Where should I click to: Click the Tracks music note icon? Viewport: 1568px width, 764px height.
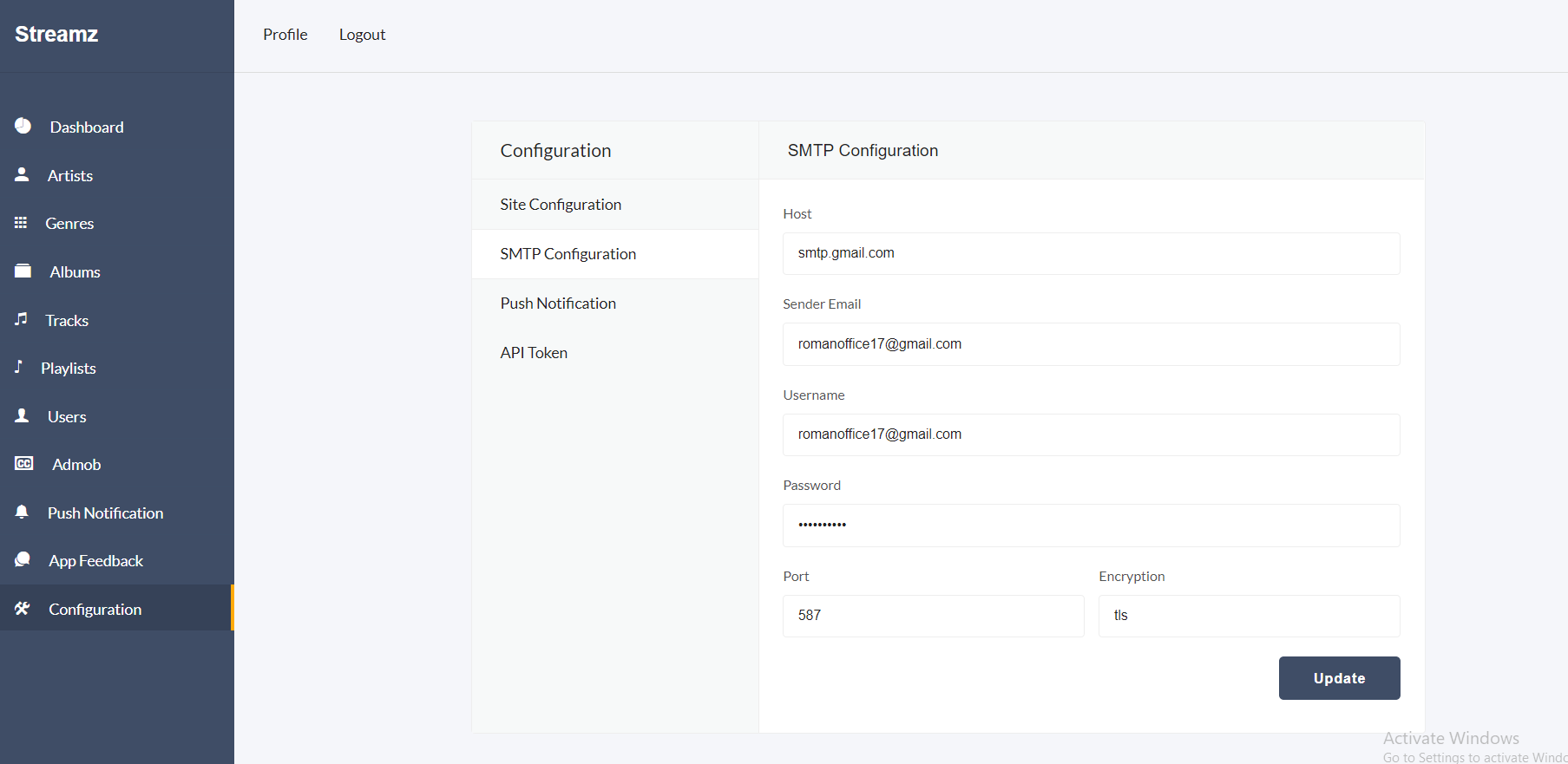click(x=21, y=319)
